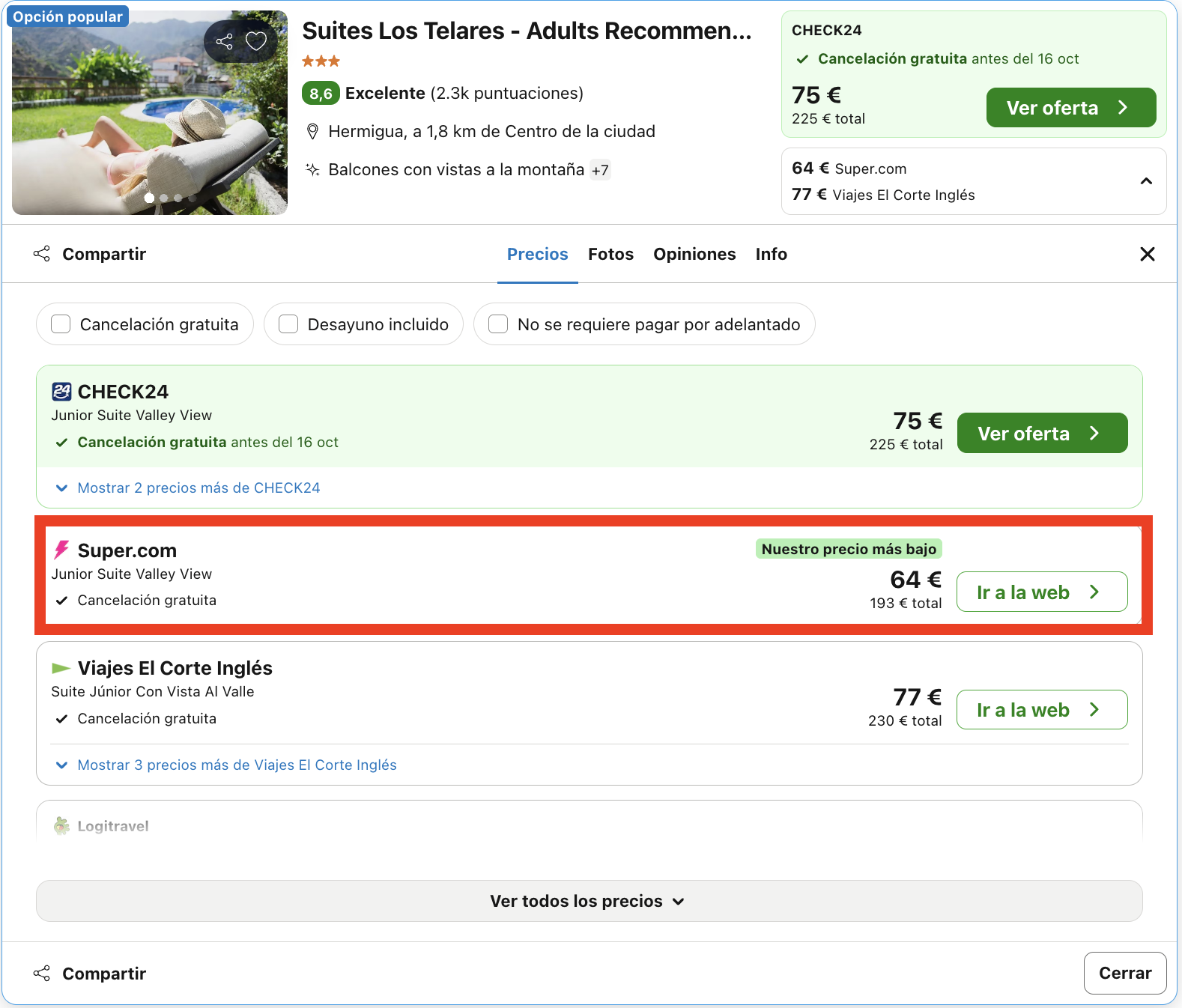
Task: Collapse the price list chevron near Super.com
Action: [1146, 181]
